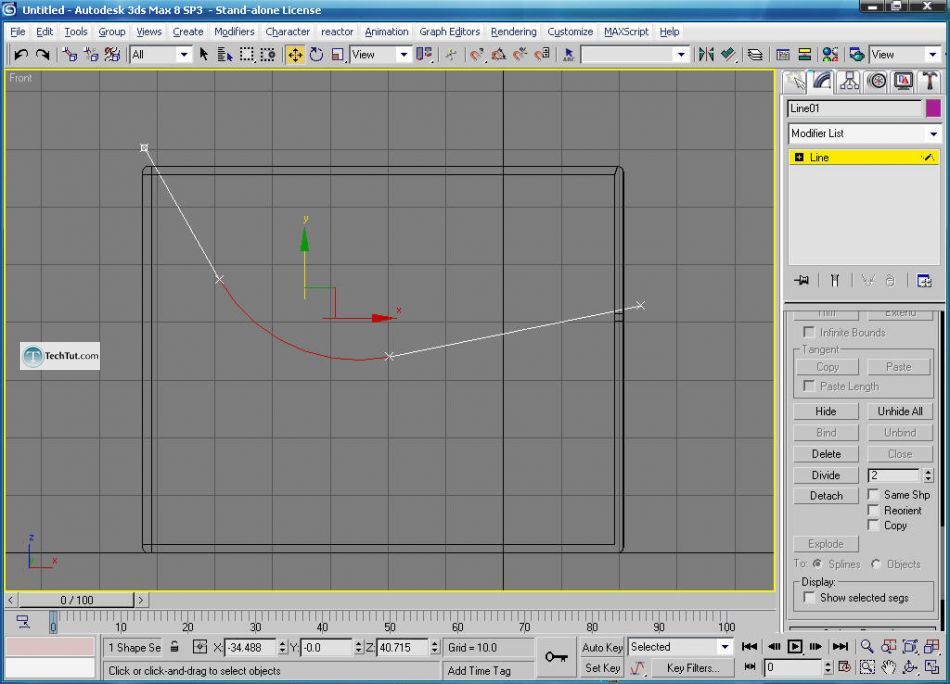The width and height of the screenshot is (950, 684).
Task: Open the Material Editor icon
Action: (830, 55)
